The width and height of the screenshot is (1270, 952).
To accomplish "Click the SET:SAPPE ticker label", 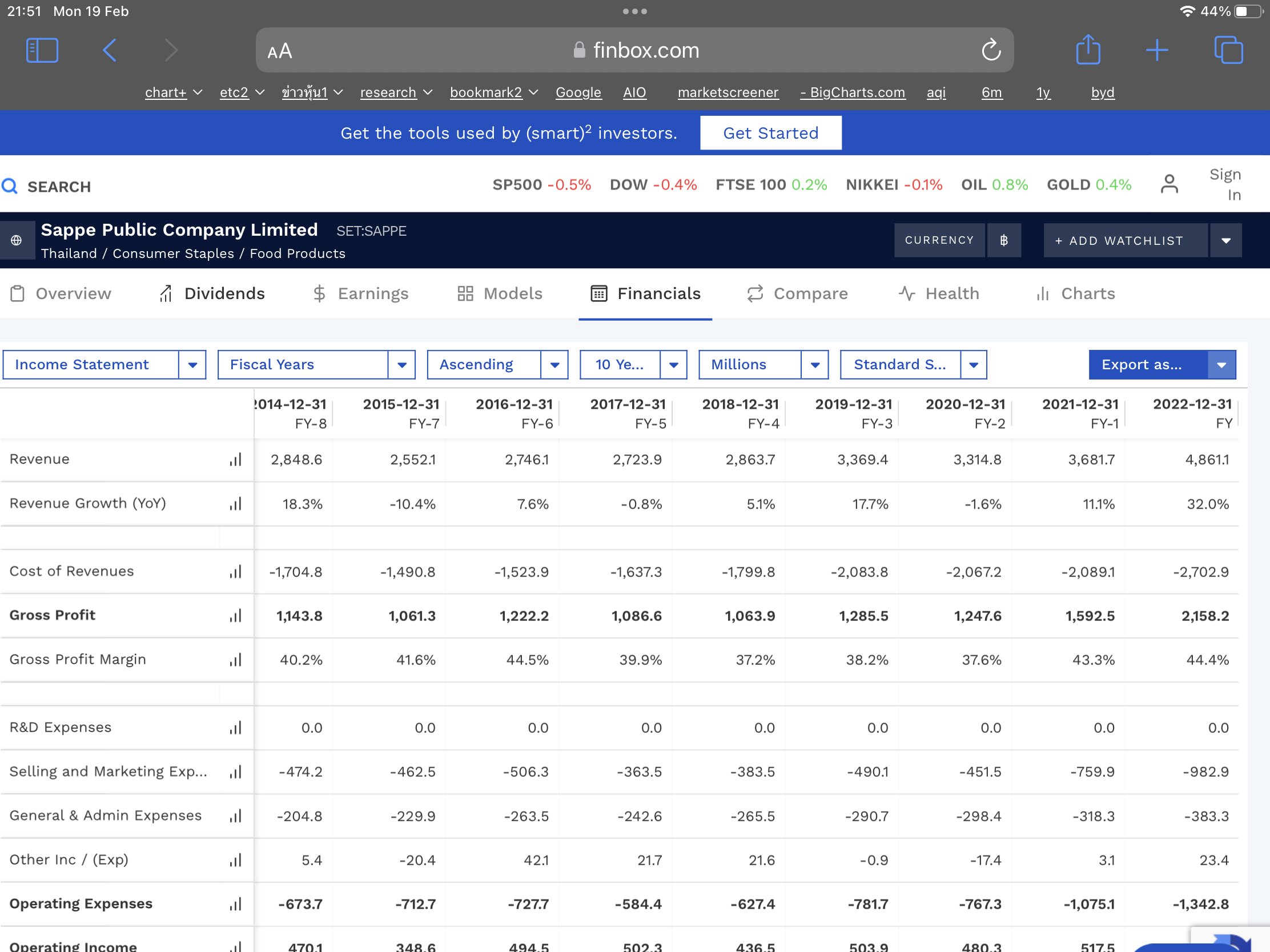I will (x=371, y=231).
